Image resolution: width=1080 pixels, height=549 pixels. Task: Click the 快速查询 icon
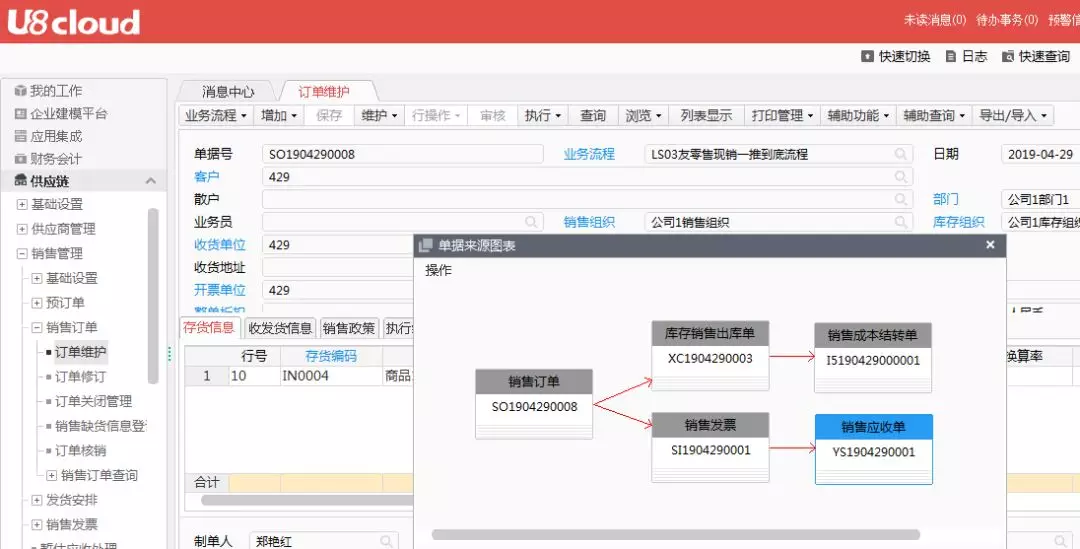coord(1008,56)
